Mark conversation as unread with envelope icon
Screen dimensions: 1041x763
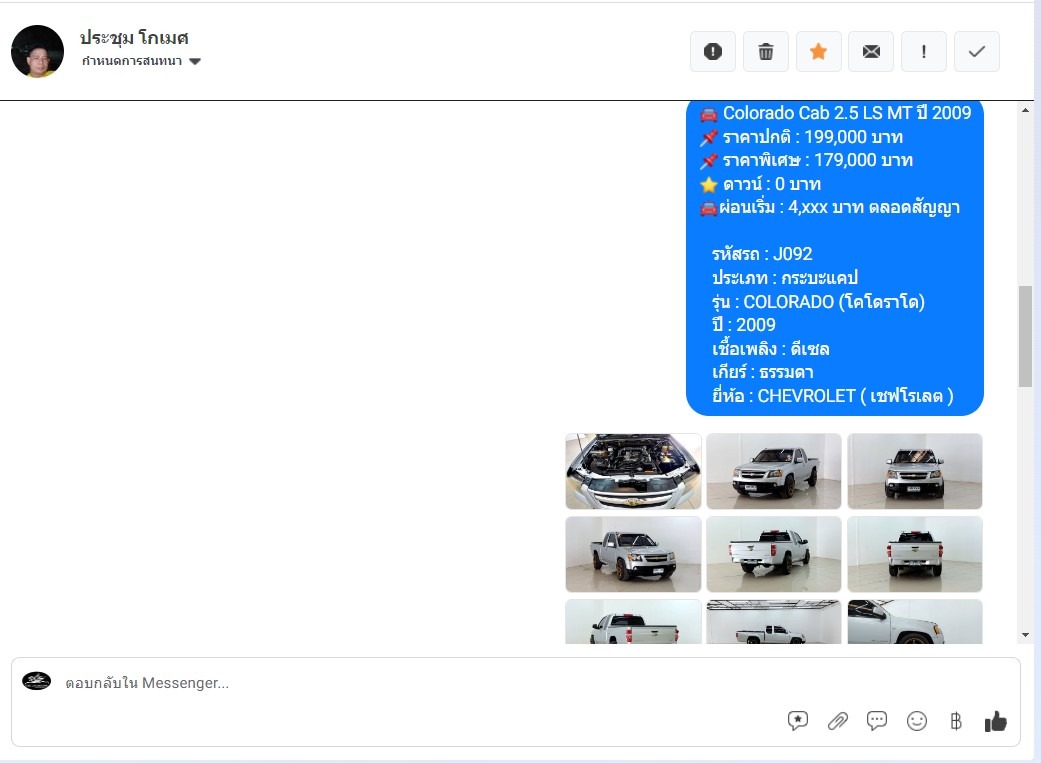coord(871,51)
